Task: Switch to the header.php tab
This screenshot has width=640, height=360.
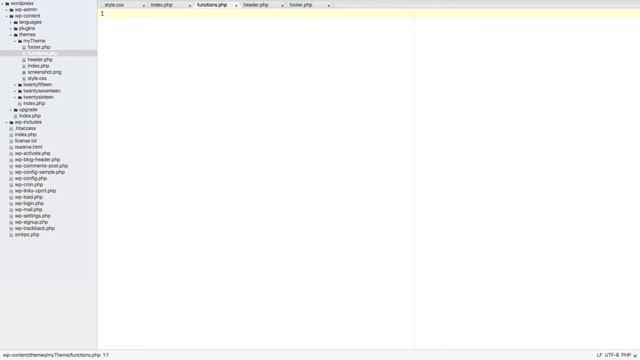Action: (256, 5)
